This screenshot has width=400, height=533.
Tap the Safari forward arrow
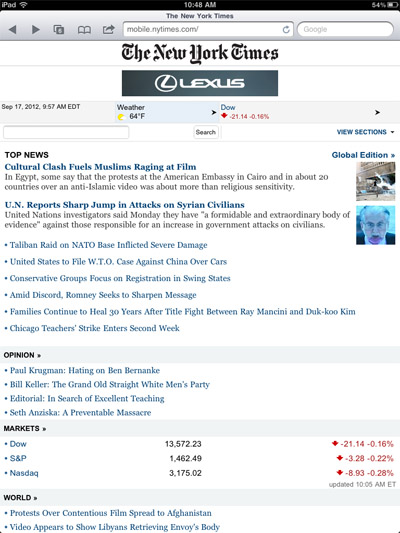click(35, 30)
